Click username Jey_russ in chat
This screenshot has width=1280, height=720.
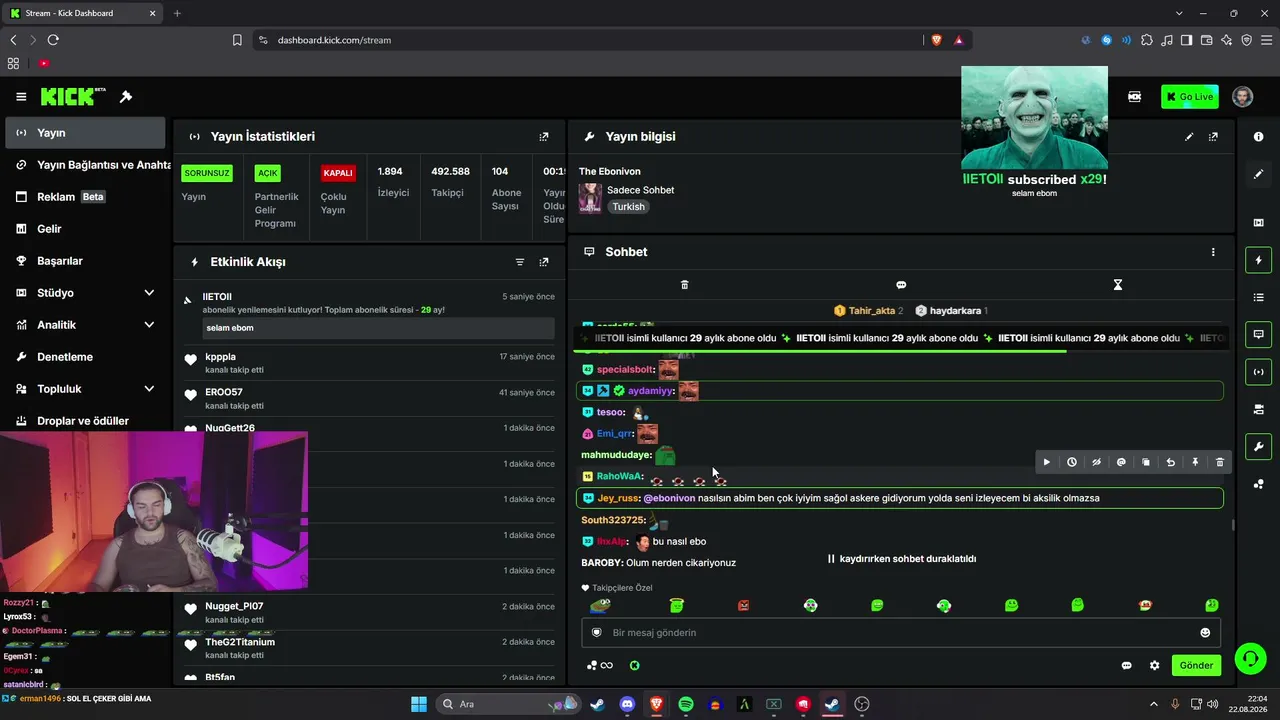(618, 498)
